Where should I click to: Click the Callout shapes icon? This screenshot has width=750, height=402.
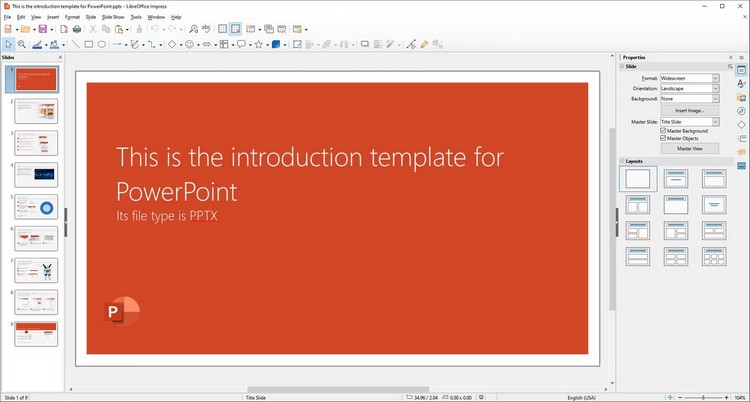242,45
